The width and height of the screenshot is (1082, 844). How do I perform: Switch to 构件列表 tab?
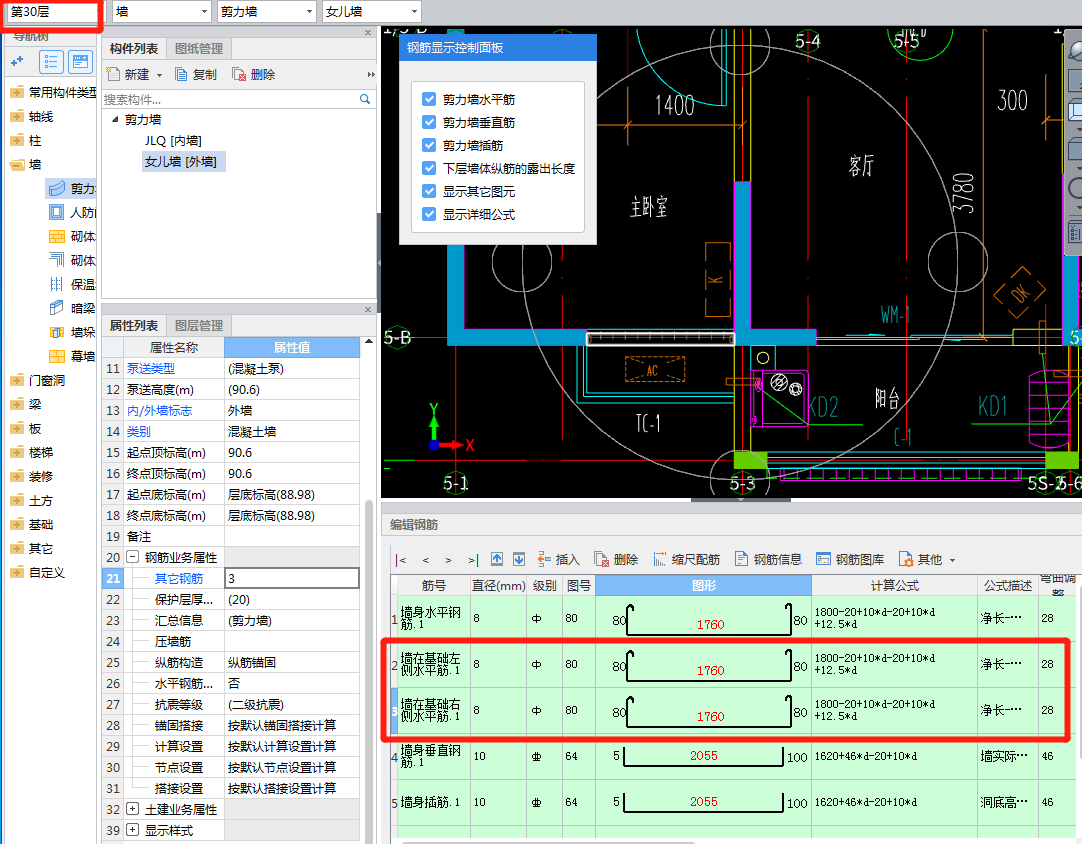coord(134,48)
